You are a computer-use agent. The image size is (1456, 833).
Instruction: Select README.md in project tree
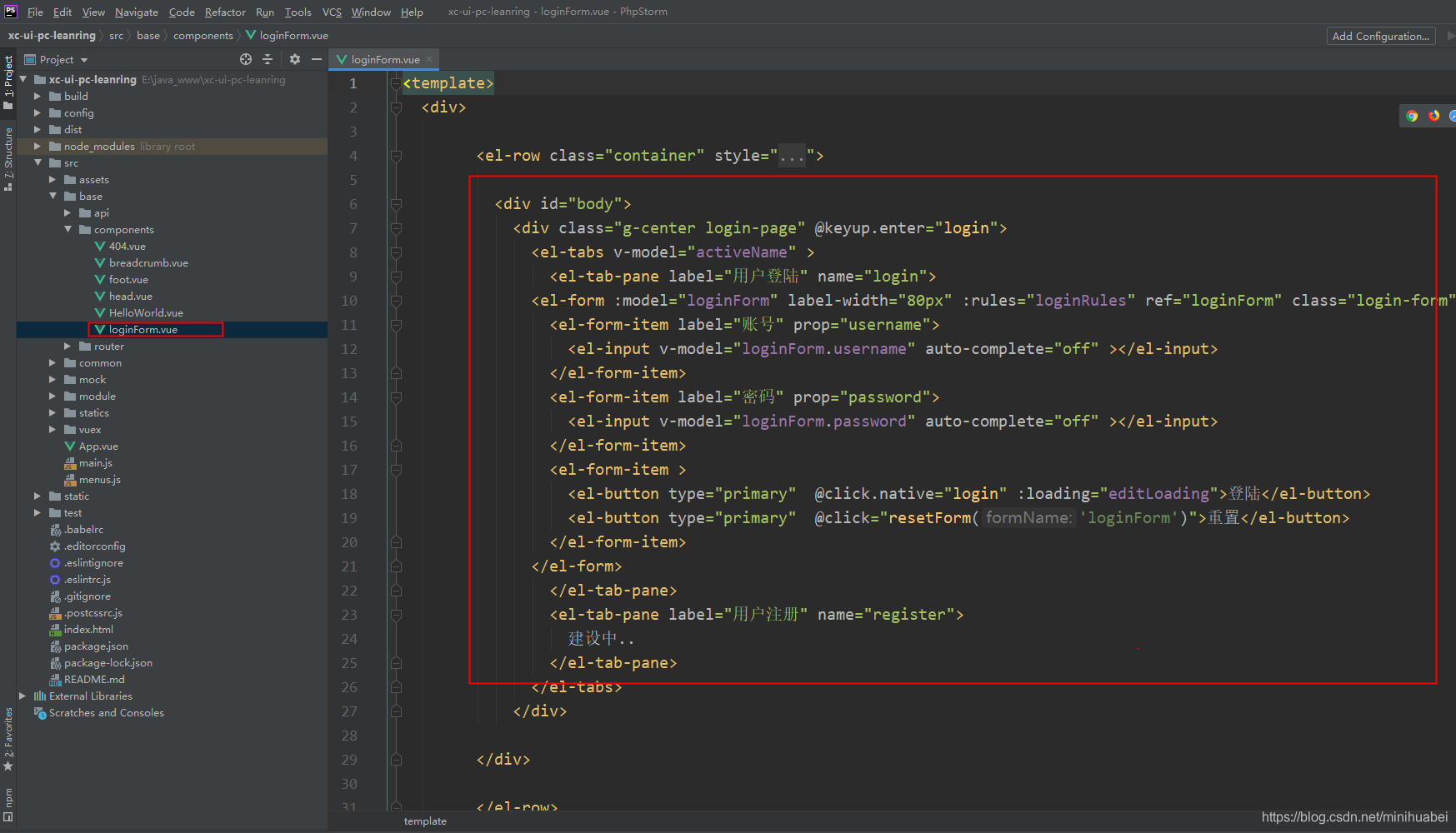click(87, 680)
